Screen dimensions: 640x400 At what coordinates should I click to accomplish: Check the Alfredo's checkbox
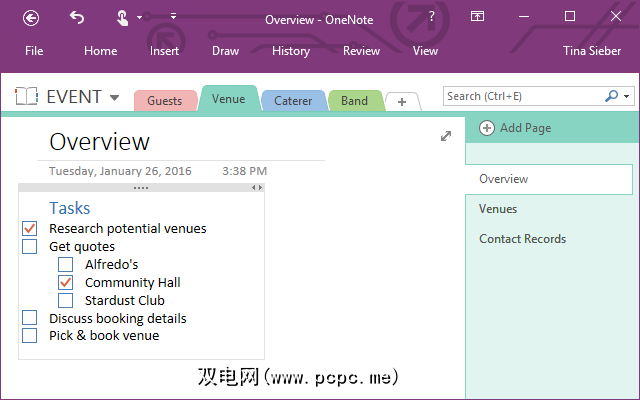tap(65, 264)
